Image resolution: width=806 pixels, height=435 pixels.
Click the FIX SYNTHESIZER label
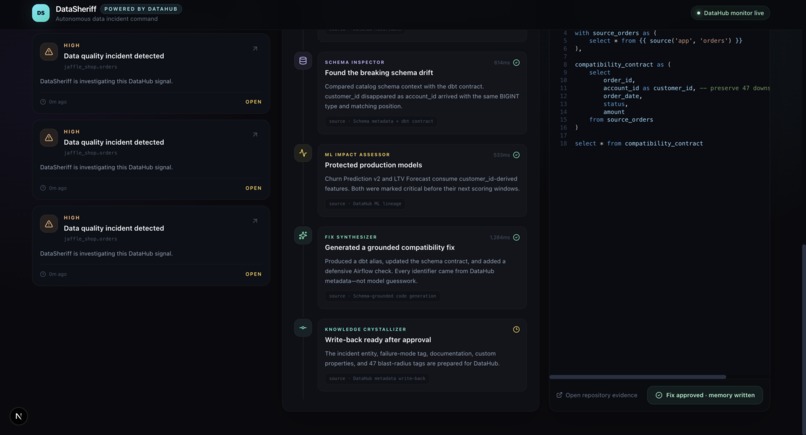pos(351,237)
